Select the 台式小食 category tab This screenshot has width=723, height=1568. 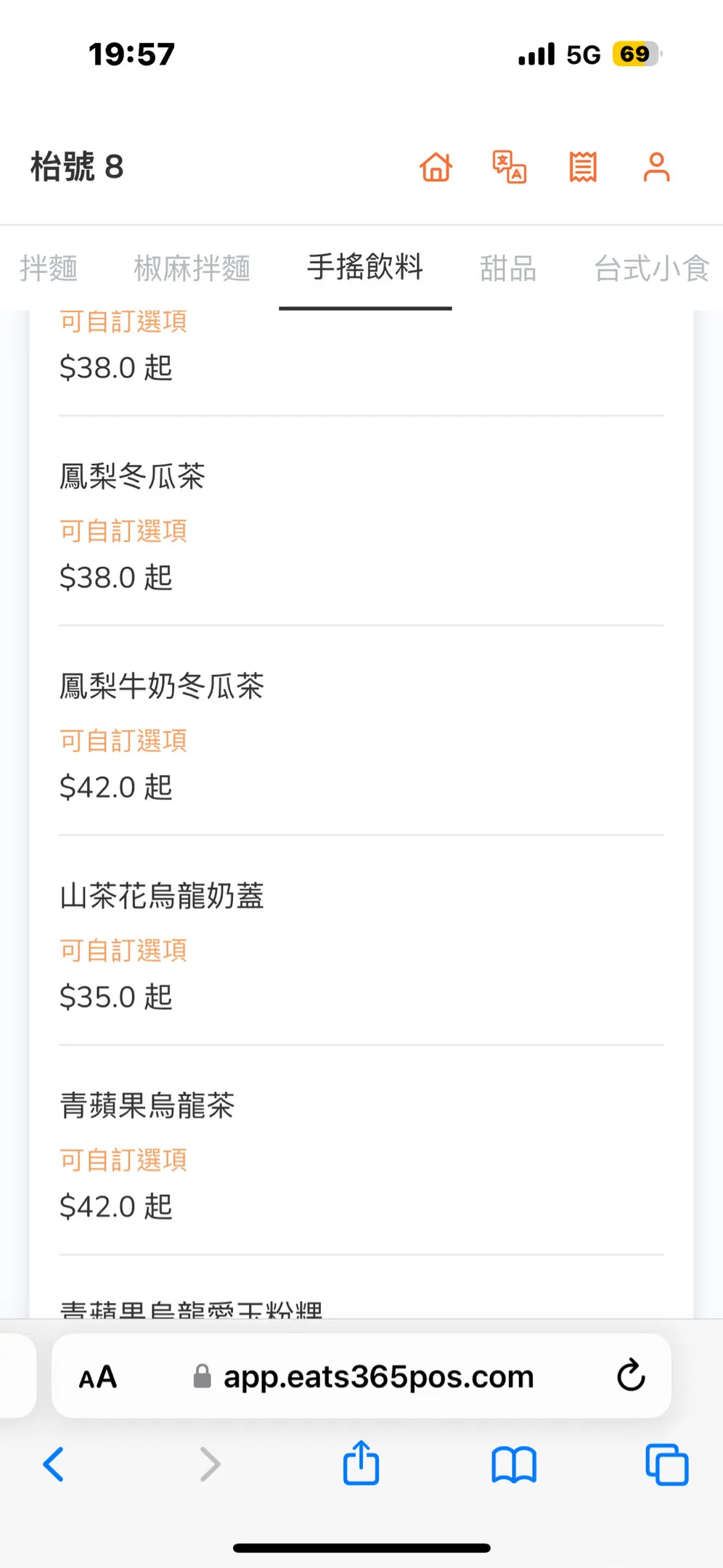651,269
